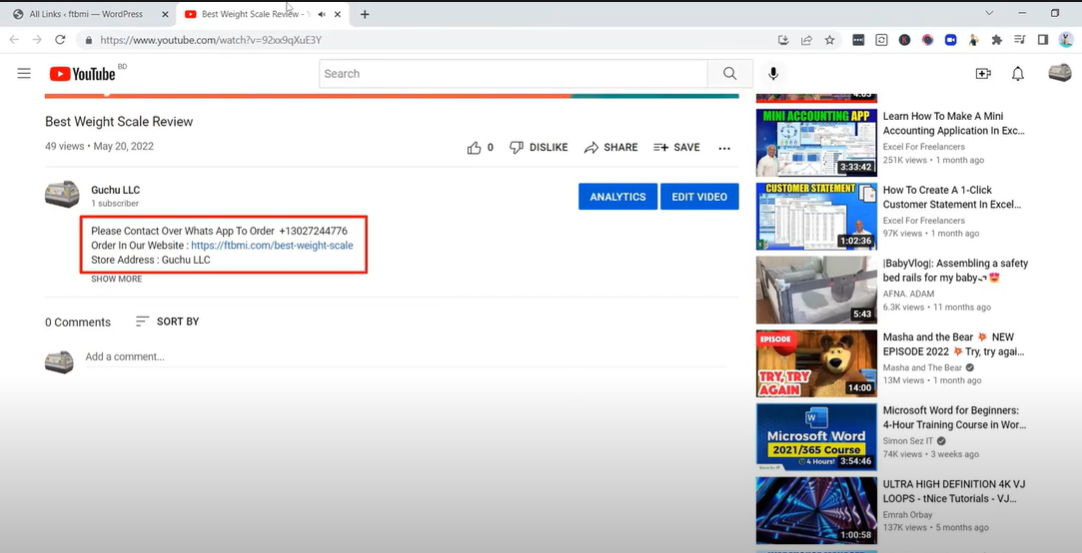This screenshot has width=1082, height=553.
Task: Open Analytics for this video
Action: (618, 197)
